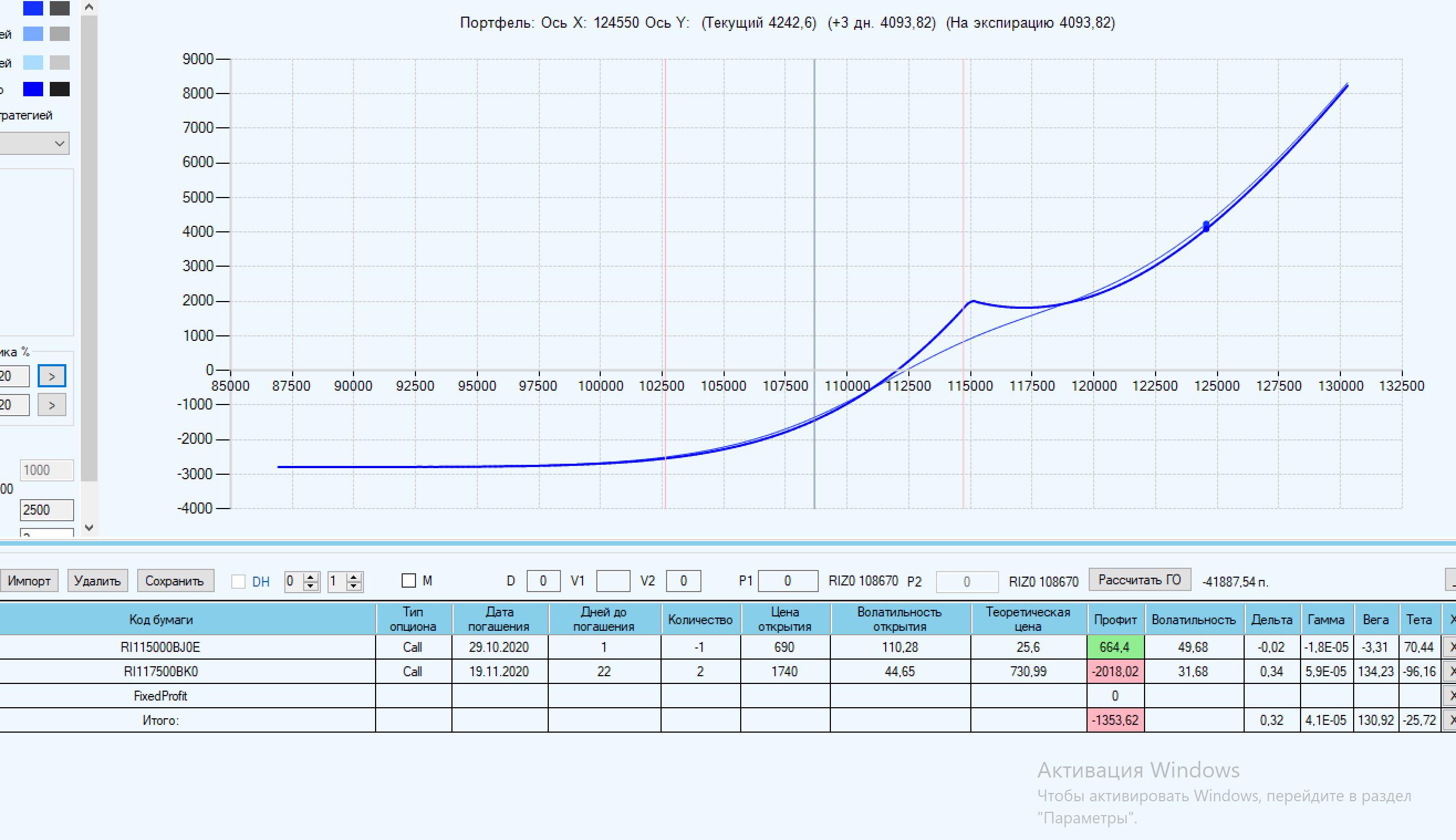
Task: Click the D input field
Action: pyautogui.click(x=543, y=581)
